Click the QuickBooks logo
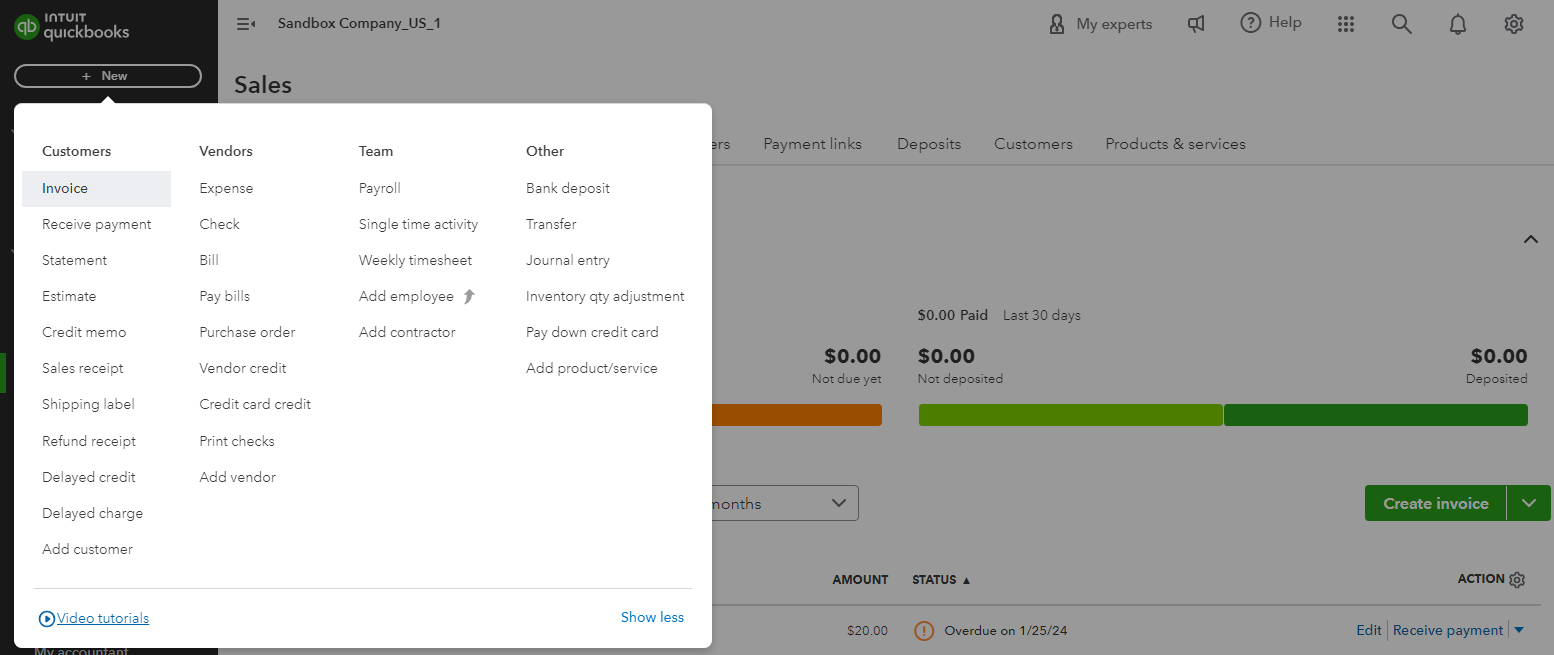The width and height of the screenshot is (1554, 655). point(70,27)
